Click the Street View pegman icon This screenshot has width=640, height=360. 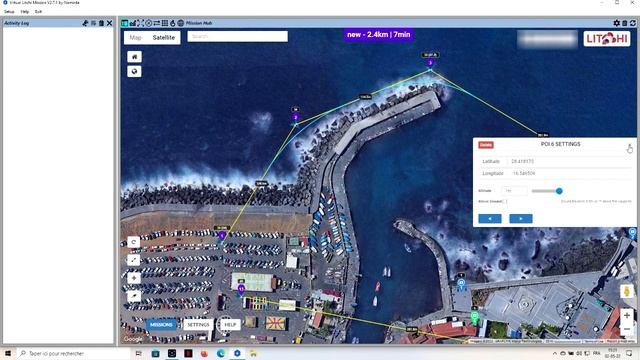pyautogui.click(x=627, y=291)
